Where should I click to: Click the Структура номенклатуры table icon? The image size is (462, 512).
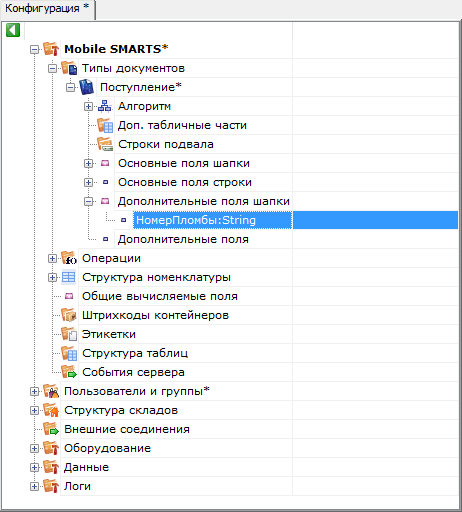[69, 277]
